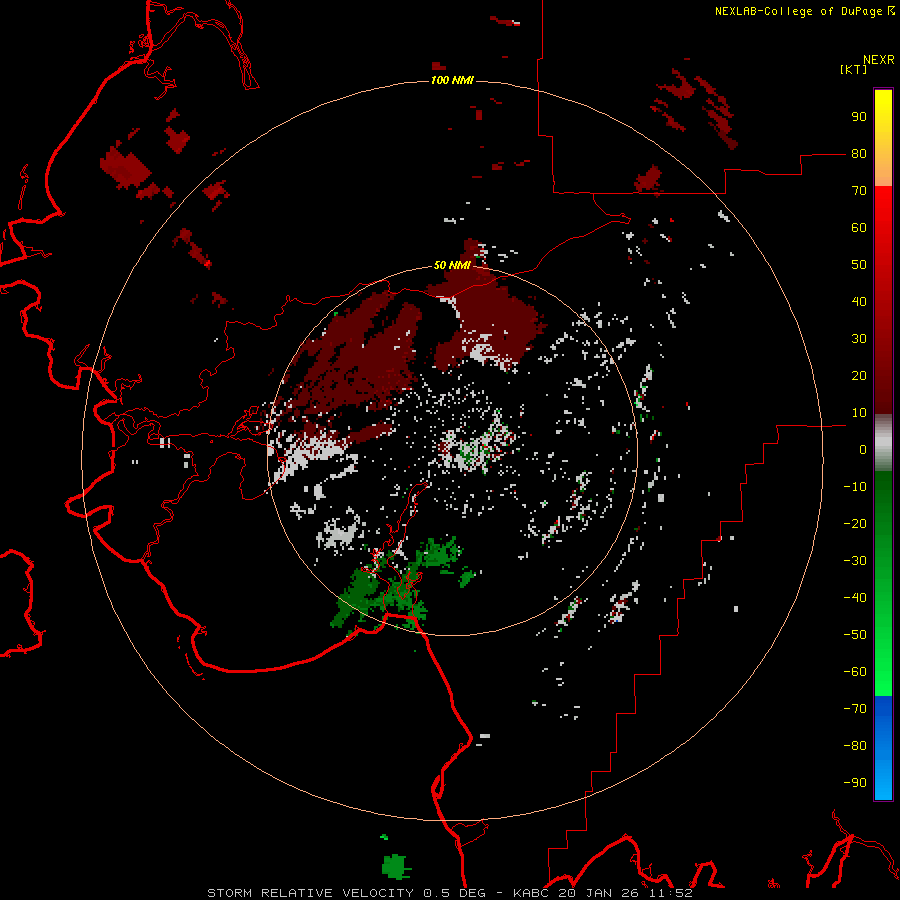Click the -30 value on velocity scale
This screenshot has width=900, height=900.
[855, 561]
